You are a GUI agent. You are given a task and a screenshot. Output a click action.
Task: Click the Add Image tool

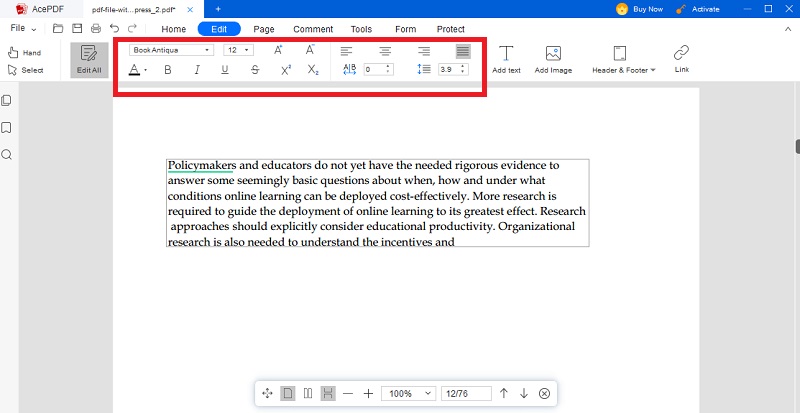point(553,60)
